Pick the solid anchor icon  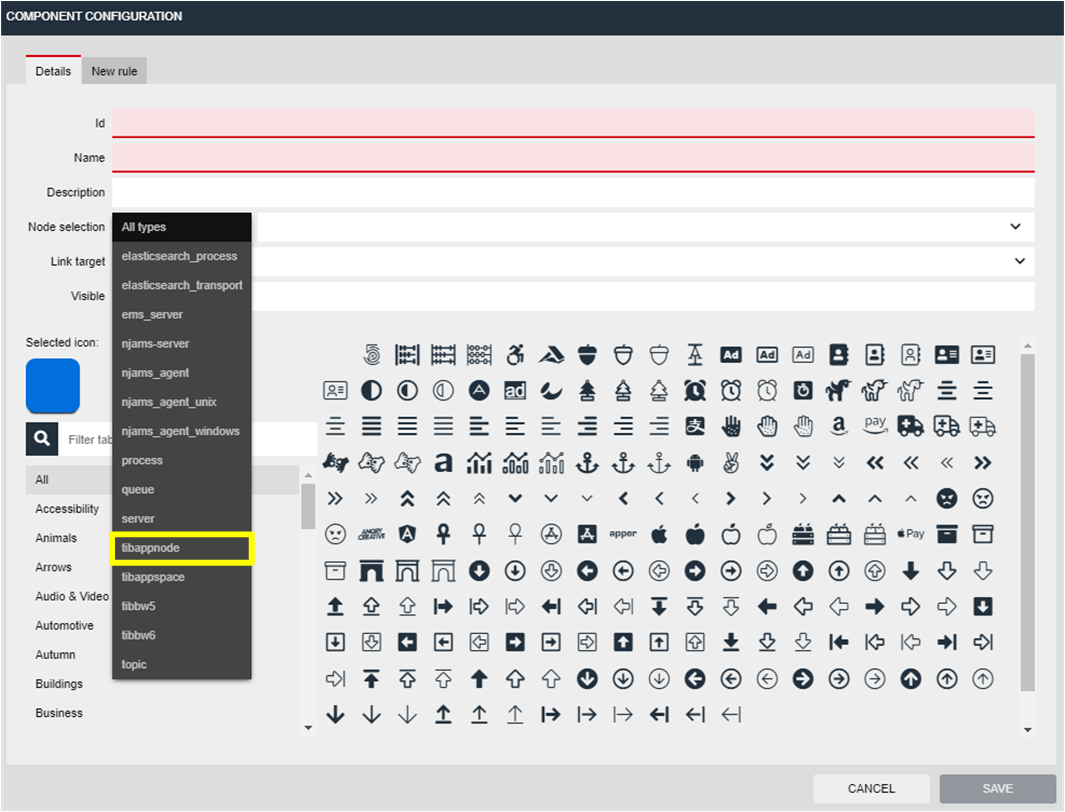pyautogui.click(x=587, y=463)
